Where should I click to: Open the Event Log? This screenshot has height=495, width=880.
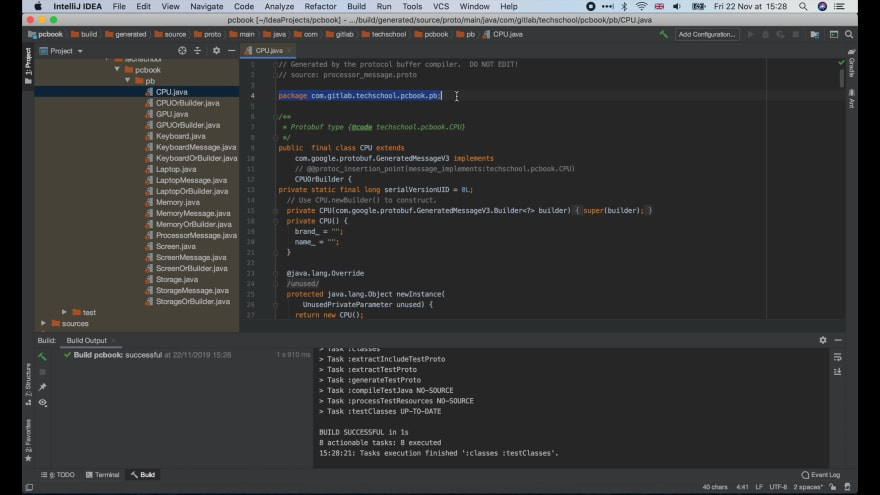pos(821,475)
